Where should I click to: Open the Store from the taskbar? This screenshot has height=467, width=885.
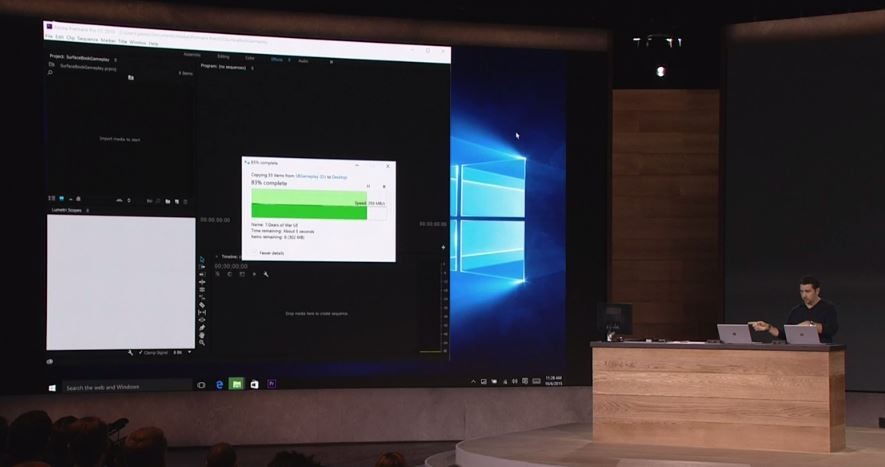(x=255, y=384)
